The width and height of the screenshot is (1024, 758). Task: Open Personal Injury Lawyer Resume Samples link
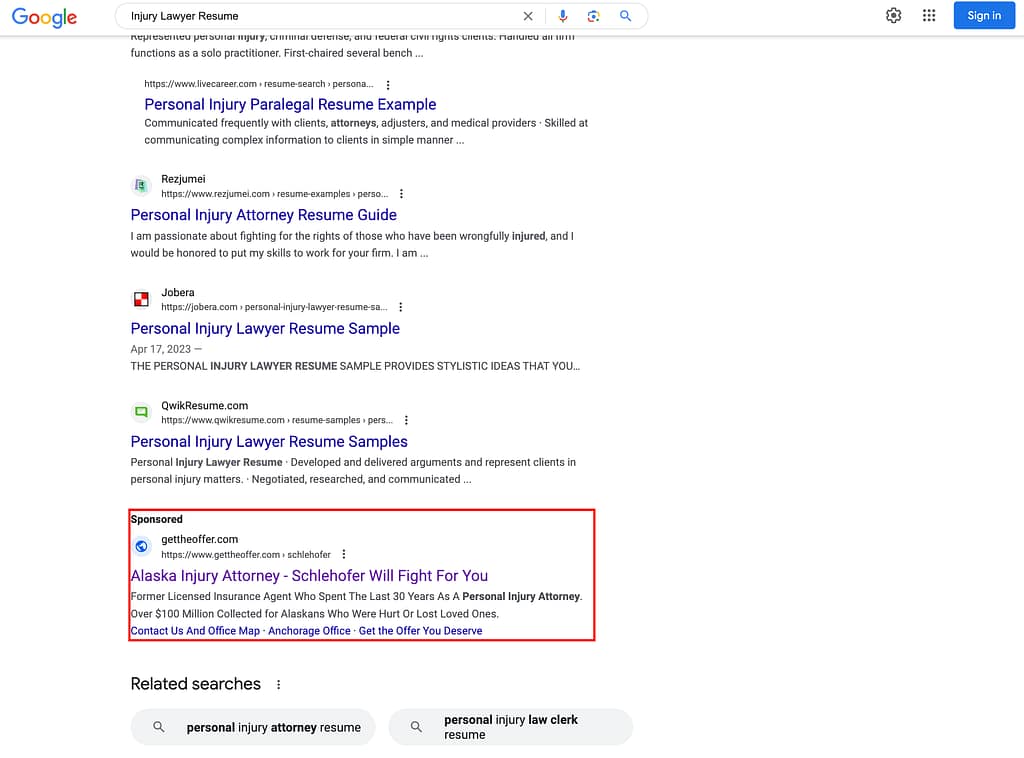pyautogui.click(x=268, y=442)
